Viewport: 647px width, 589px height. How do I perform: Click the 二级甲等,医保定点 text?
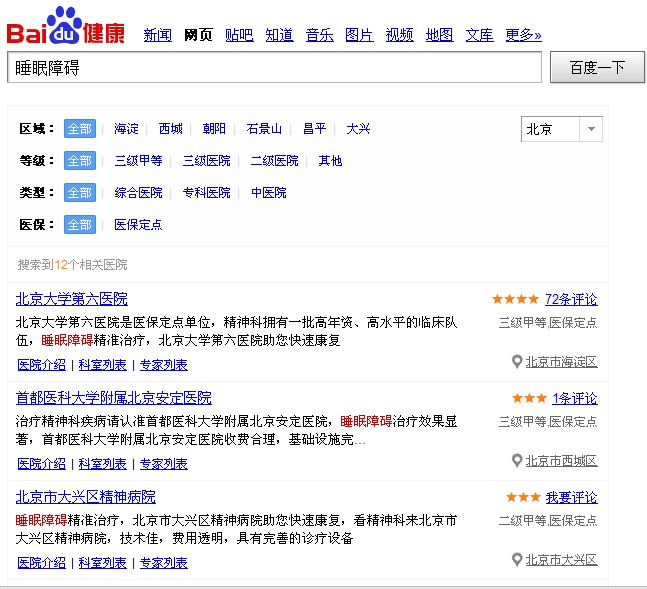(548, 520)
